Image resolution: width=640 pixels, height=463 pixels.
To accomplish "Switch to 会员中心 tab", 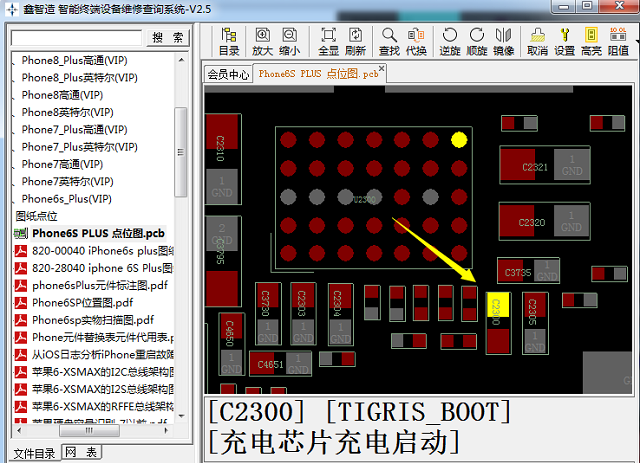I will pos(228,74).
